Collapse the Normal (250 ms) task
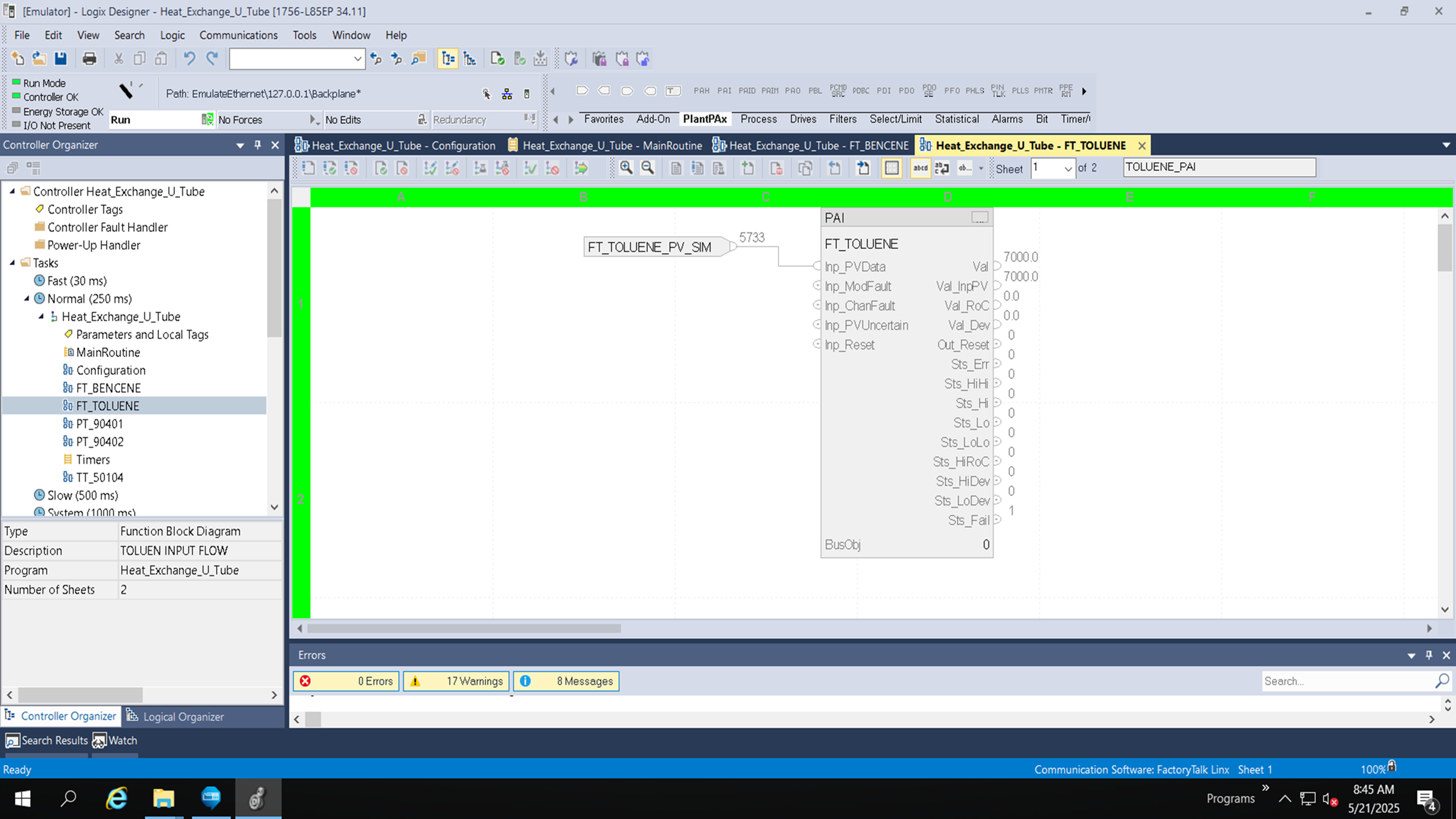Screen dimensions: 1456x819 click(27, 298)
